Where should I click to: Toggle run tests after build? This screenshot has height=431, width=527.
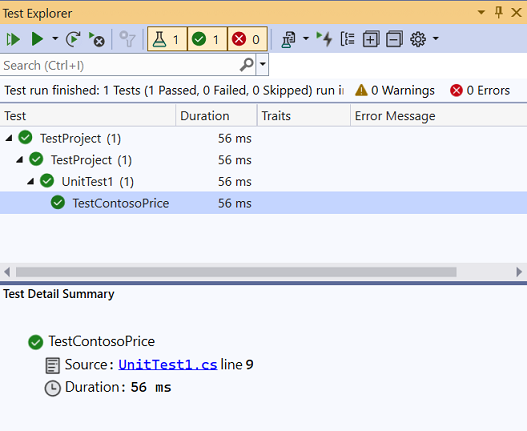pos(324,39)
